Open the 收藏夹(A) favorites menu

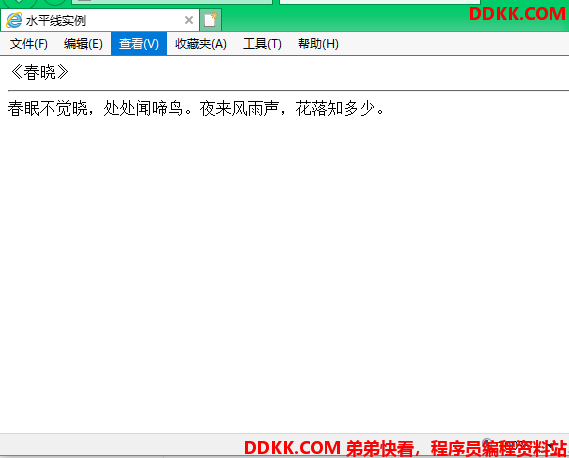(201, 44)
